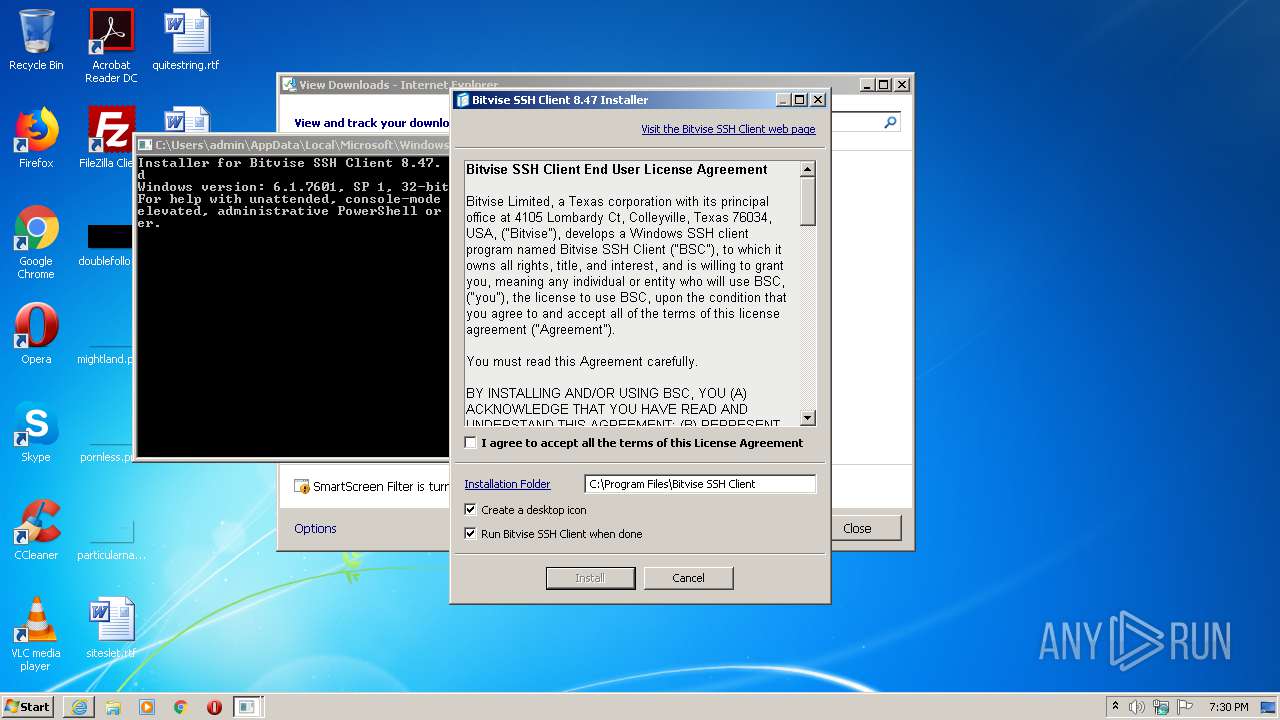The height and width of the screenshot is (720, 1280).
Task: Click the installation folder path field
Action: tap(700, 484)
